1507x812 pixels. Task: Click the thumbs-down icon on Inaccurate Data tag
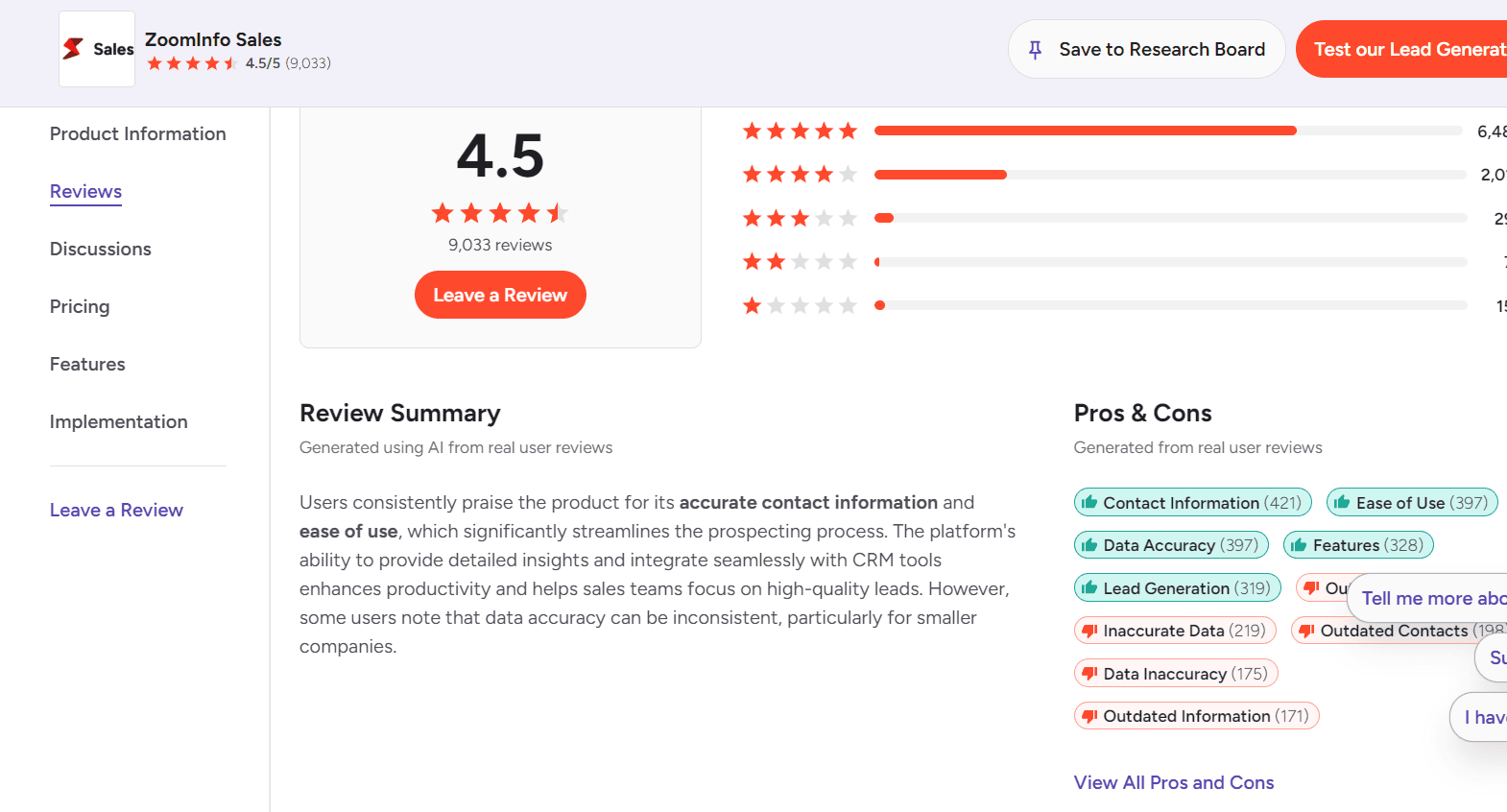click(x=1089, y=630)
